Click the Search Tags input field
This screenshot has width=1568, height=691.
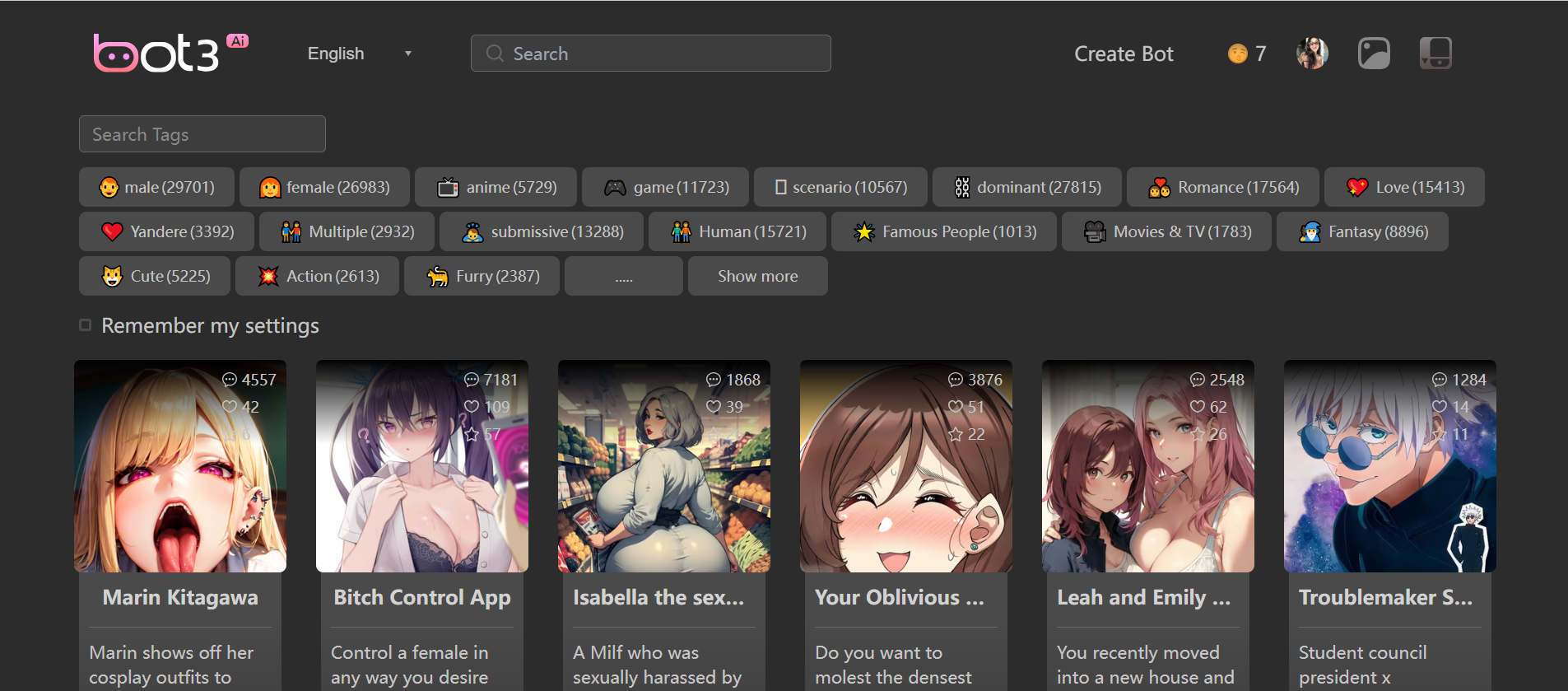click(x=202, y=134)
